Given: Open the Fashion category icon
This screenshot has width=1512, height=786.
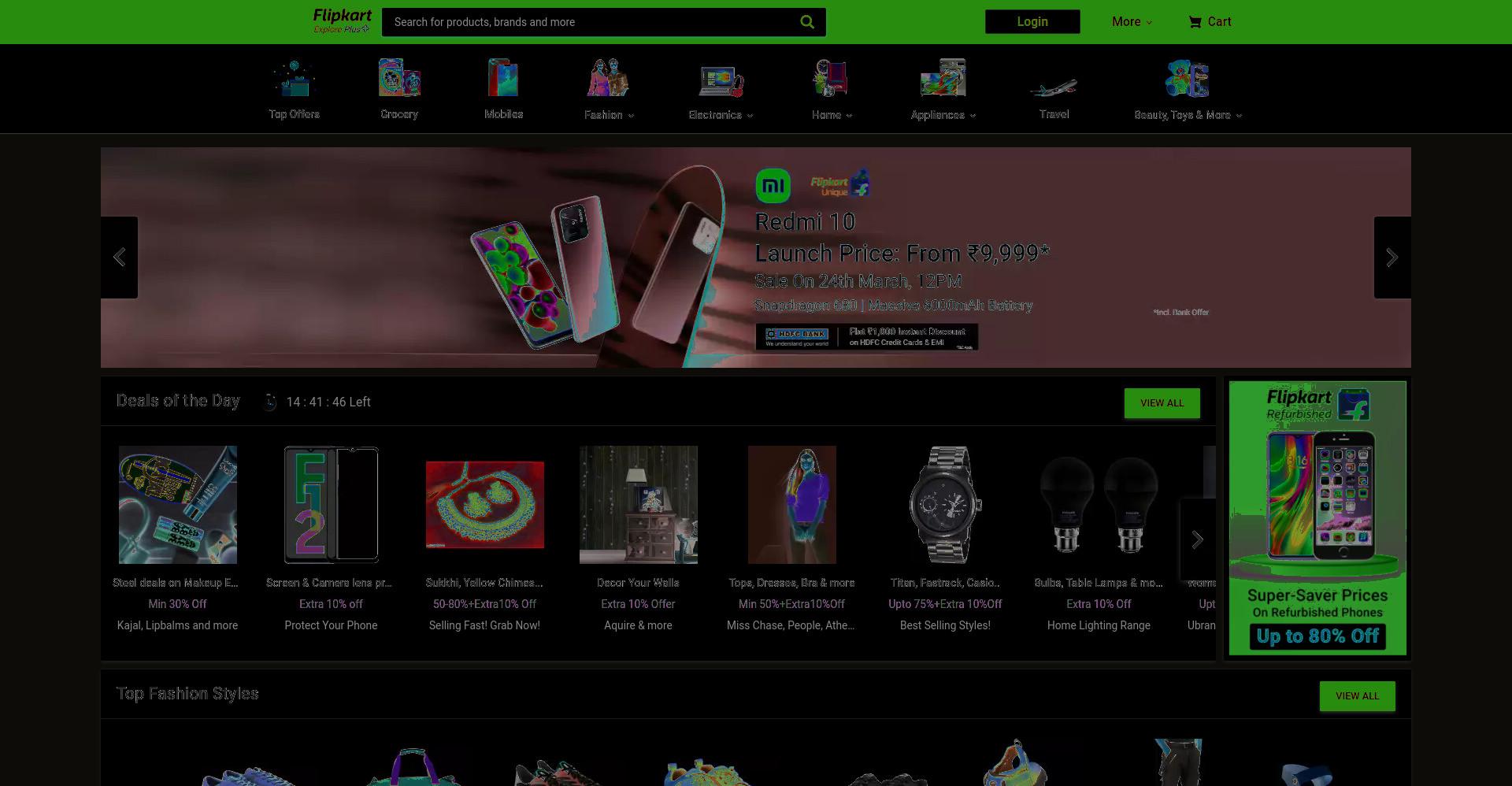Looking at the screenshot, I should [x=608, y=78].
